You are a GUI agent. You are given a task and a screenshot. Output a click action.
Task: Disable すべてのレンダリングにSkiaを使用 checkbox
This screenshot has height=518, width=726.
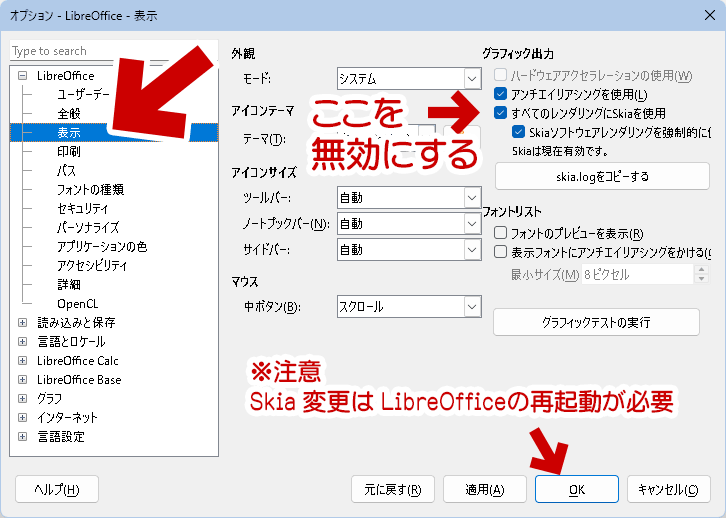500,113
